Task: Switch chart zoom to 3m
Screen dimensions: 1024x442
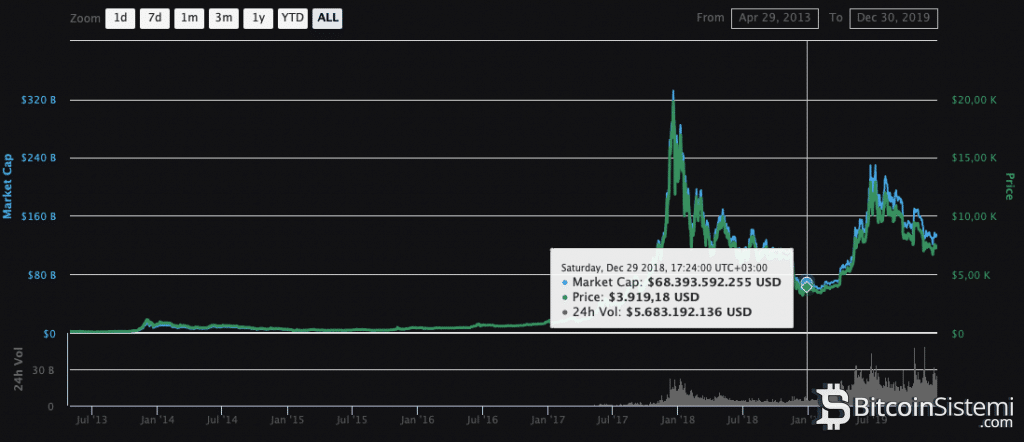Action: (x=223, y=18)
